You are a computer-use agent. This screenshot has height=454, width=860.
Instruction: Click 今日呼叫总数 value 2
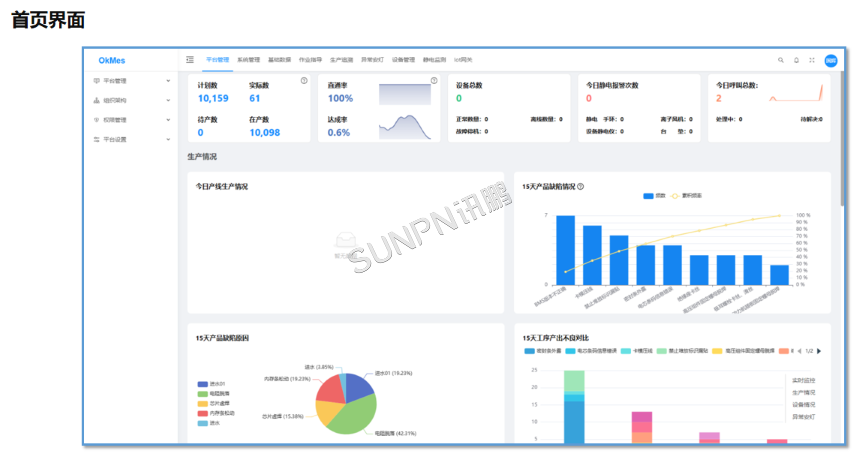719,99
